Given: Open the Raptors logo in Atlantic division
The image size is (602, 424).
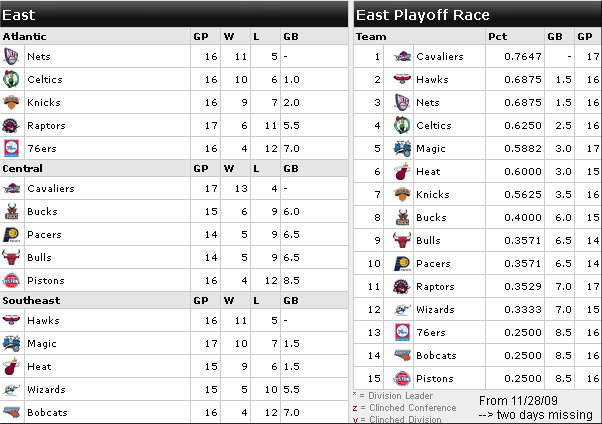Looking at the screenshot, I should point(11,126).
